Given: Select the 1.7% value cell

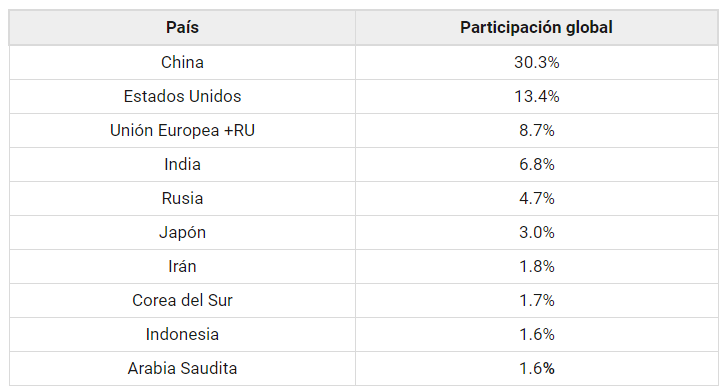Looking at the screenshot, I should click(x=536, y=301).
